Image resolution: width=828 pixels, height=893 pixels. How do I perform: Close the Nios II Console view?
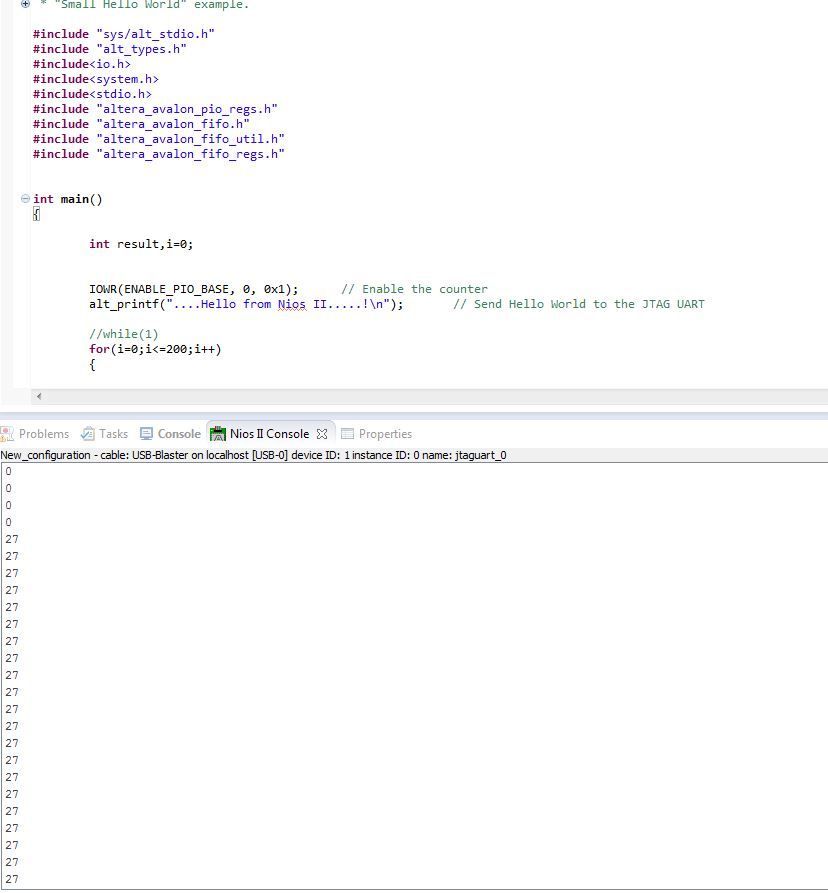[x=322, y=434]
